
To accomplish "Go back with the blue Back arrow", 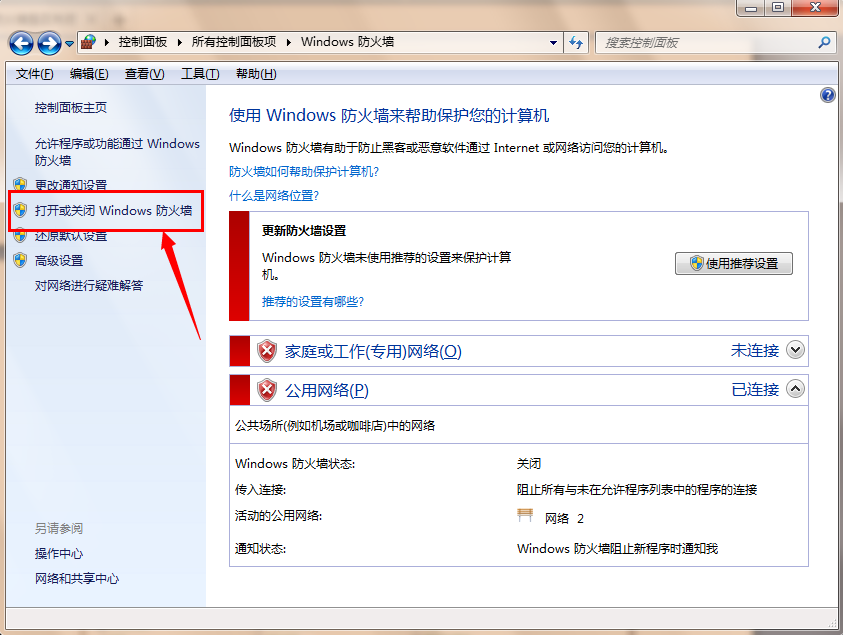I will [x=22, y=43].
